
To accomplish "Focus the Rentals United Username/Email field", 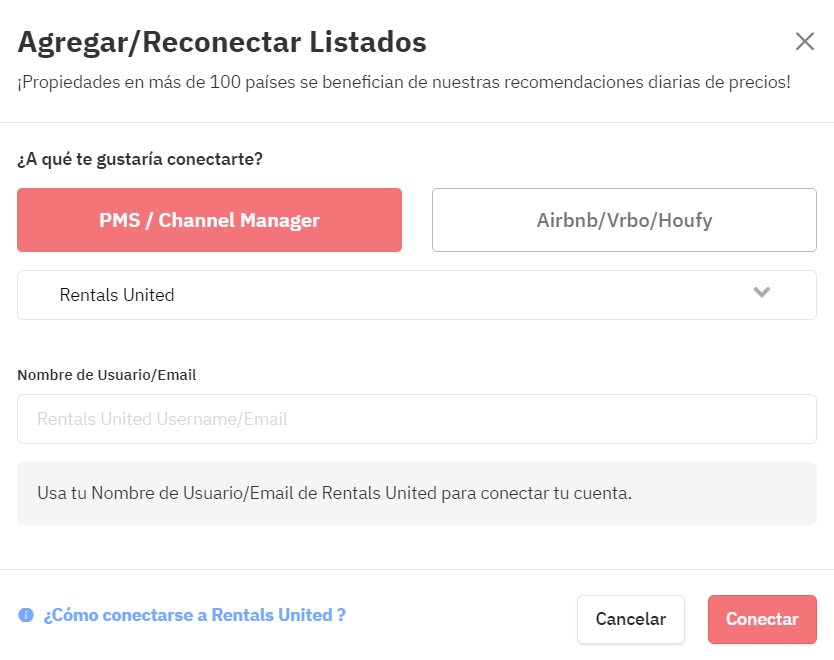I will click(416, 419).
